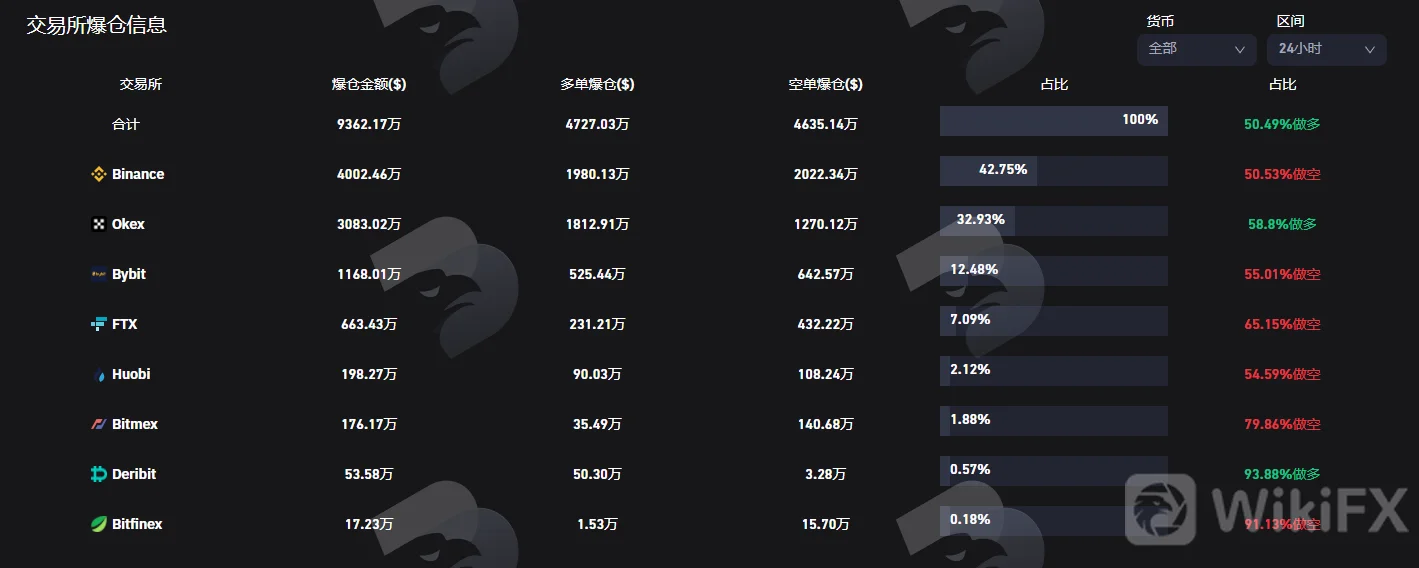This screenshot has height=568, width=1419.
Task: Click the Huobi flame logo icon
Action: 98,374
